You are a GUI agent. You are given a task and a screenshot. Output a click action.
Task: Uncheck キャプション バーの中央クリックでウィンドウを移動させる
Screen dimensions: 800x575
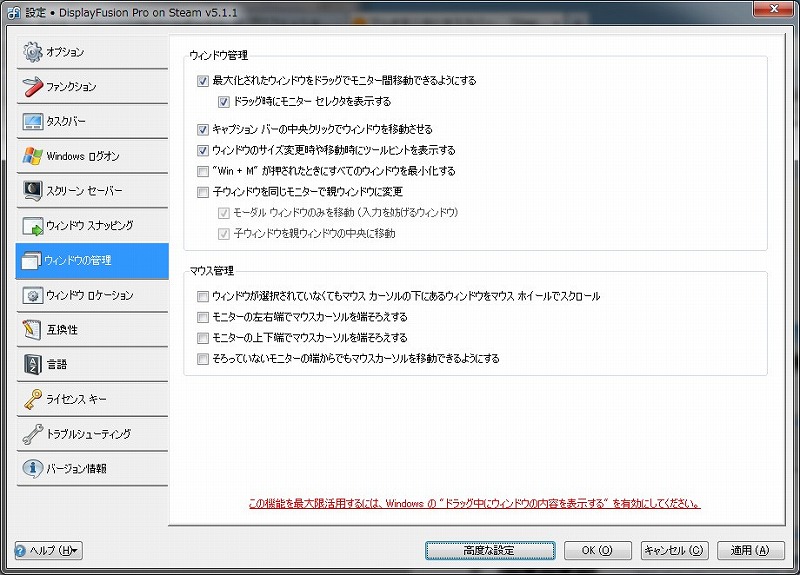tap(203, 129)
